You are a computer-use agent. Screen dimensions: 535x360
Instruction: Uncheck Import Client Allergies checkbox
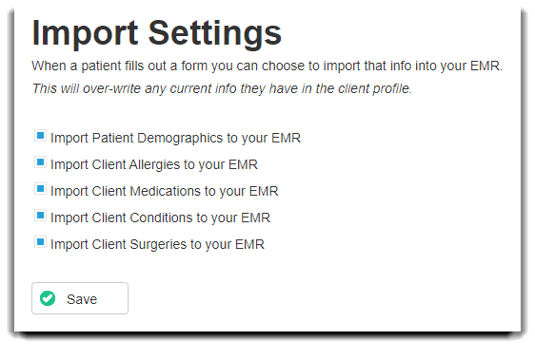coord(40,162)
